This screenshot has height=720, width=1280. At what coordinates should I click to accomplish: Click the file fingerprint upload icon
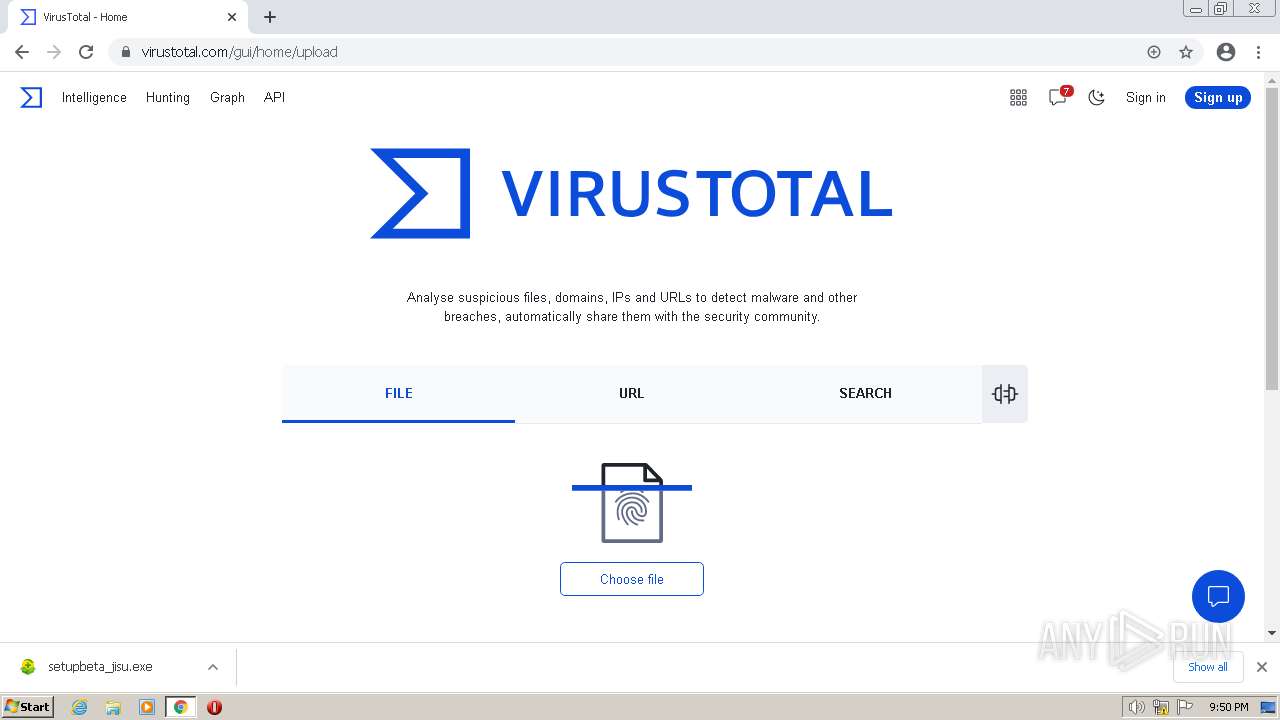(632, 503)
